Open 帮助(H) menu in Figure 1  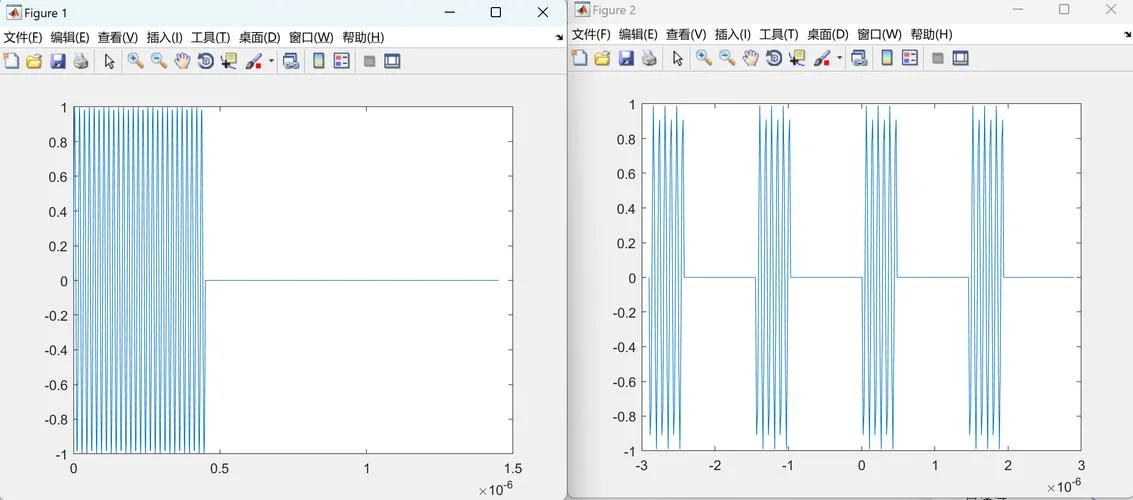tap(363, 37)
